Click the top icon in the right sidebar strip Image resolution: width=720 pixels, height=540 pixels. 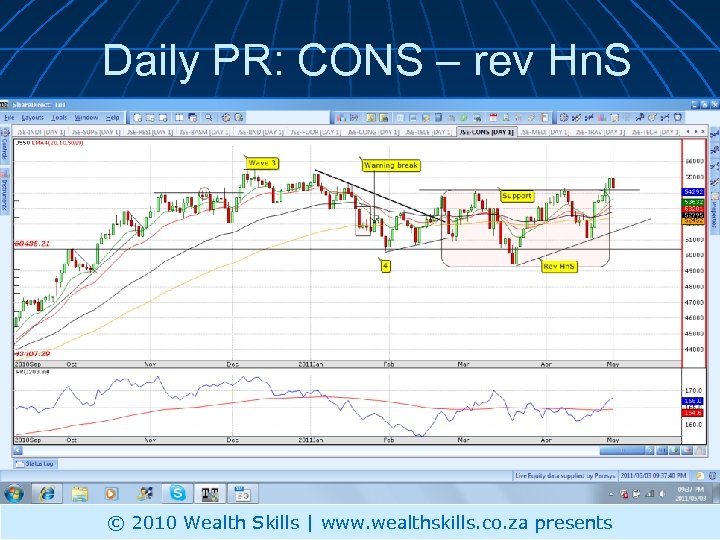[714, 135]
